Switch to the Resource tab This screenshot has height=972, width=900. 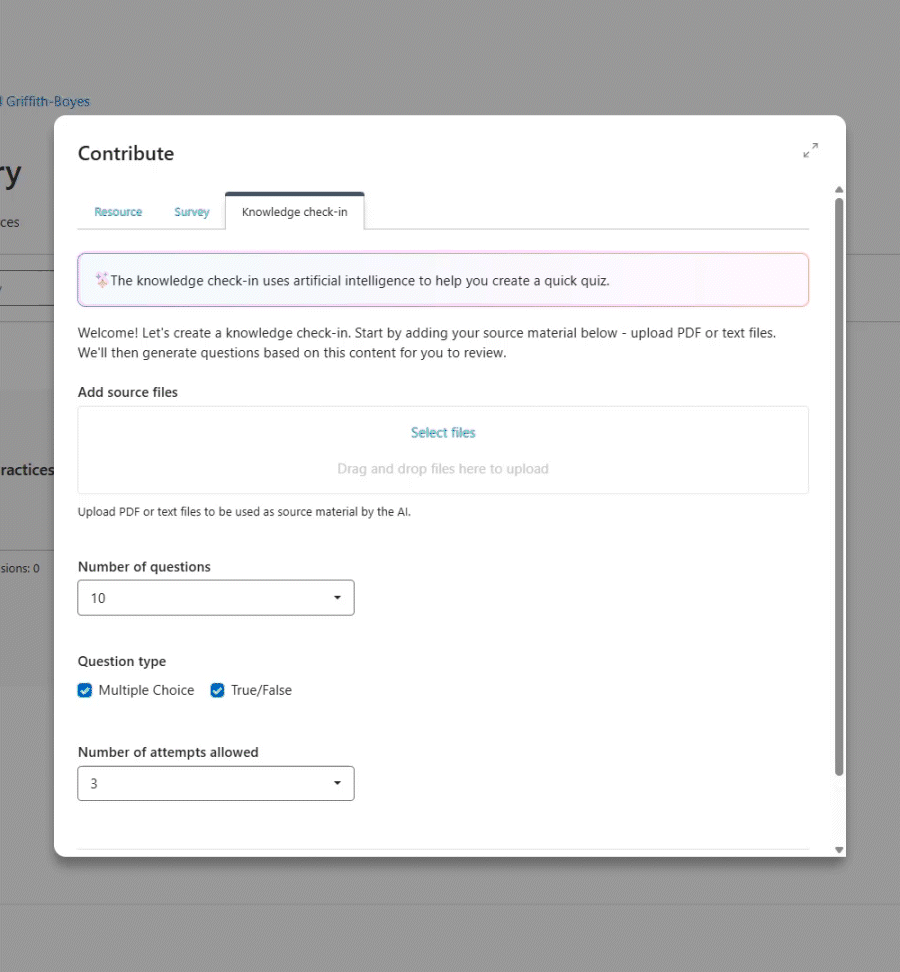click(x=118, y=211)
